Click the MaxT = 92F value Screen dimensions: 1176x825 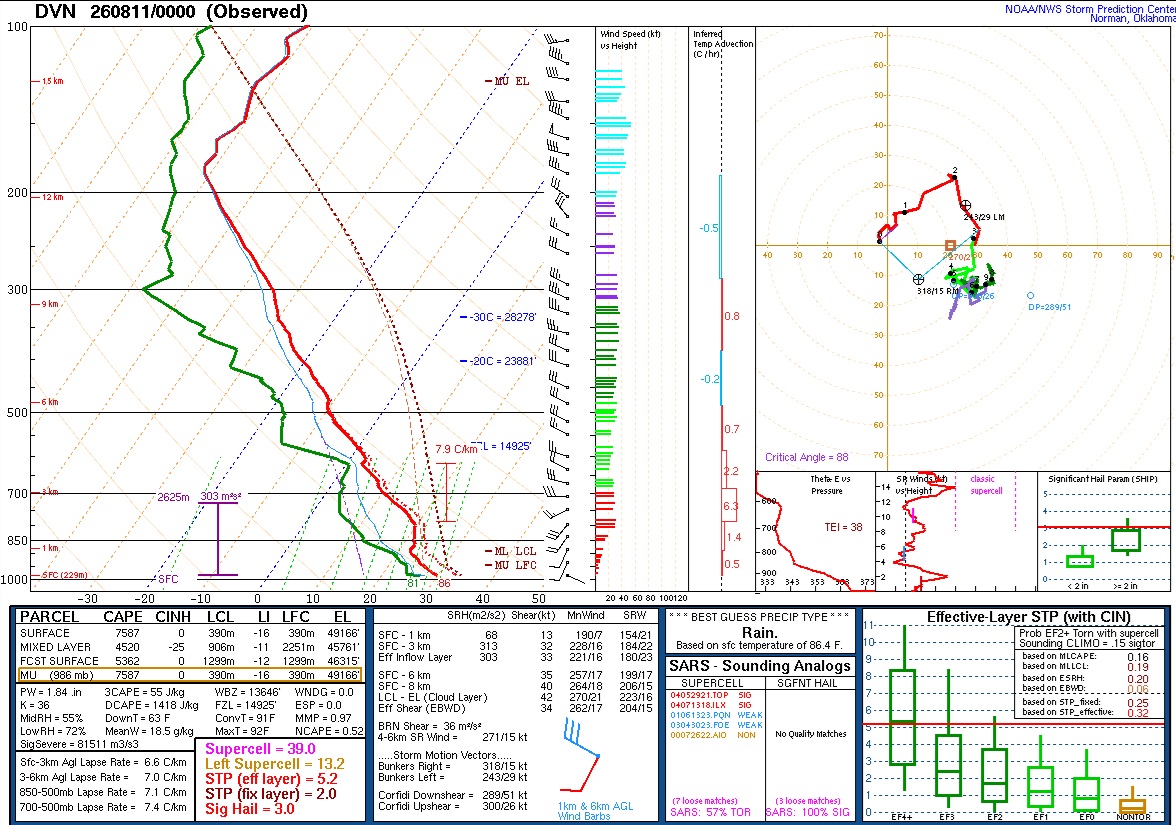point(242,730)
